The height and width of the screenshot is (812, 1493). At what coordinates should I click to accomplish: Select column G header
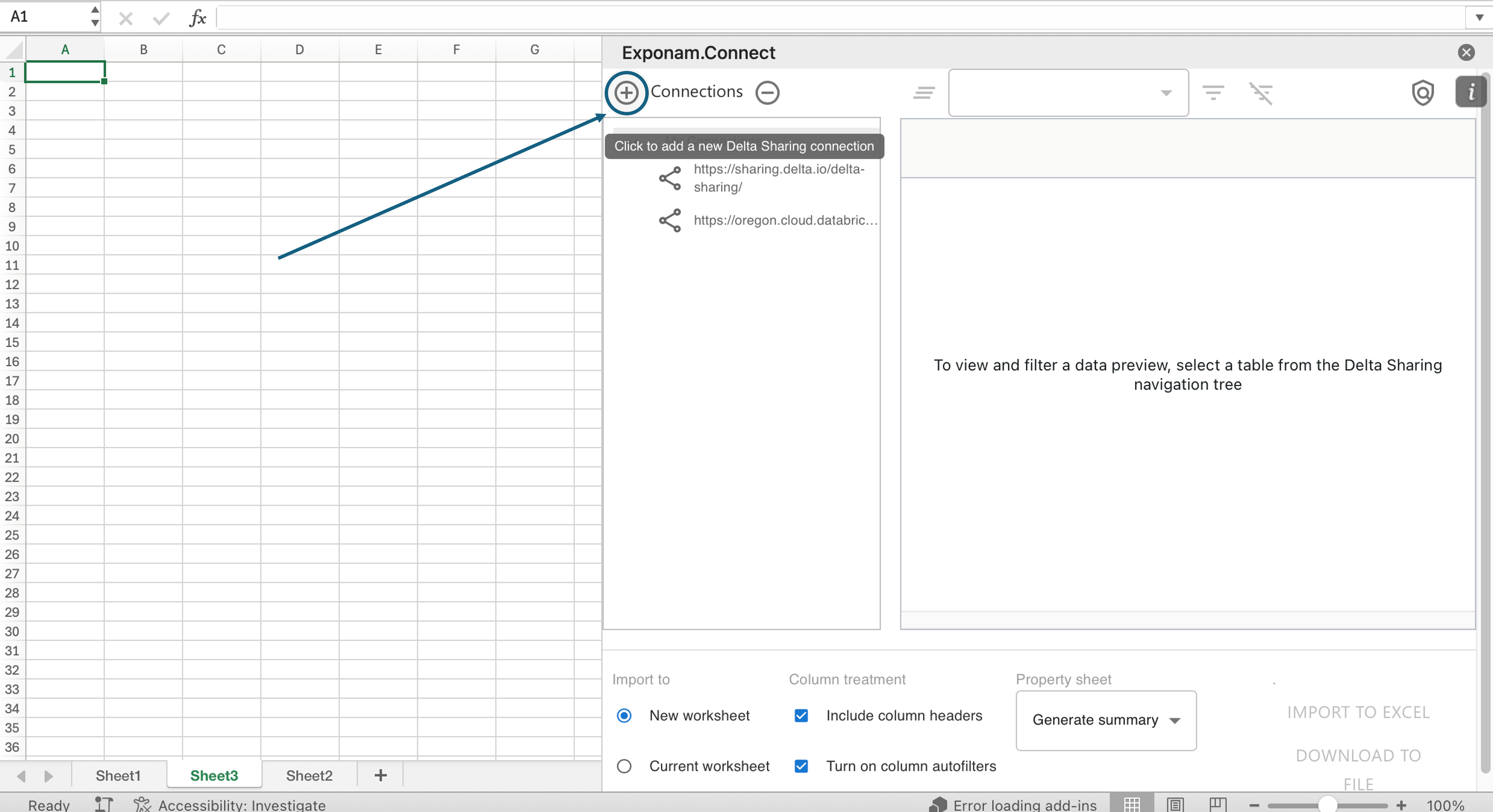pyautogui.click(x=534, y=49)
